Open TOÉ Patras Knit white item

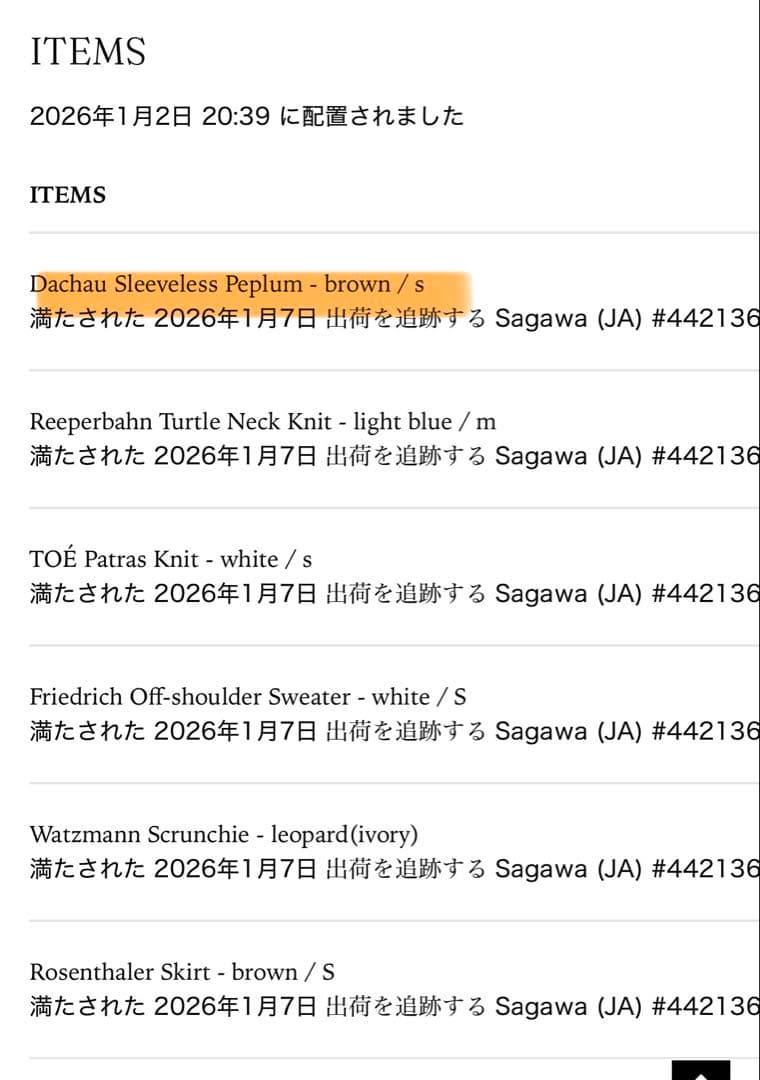(x=170, y=559)
